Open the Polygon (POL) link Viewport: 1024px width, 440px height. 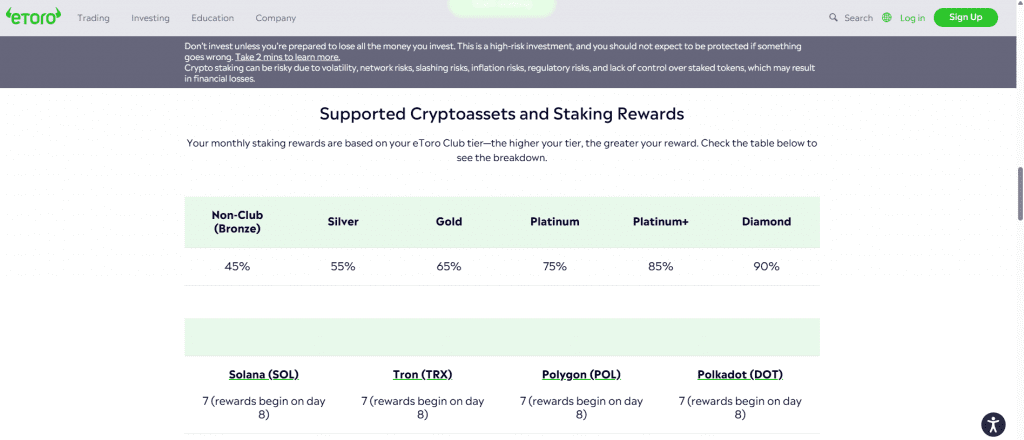[x=581, y=375]
